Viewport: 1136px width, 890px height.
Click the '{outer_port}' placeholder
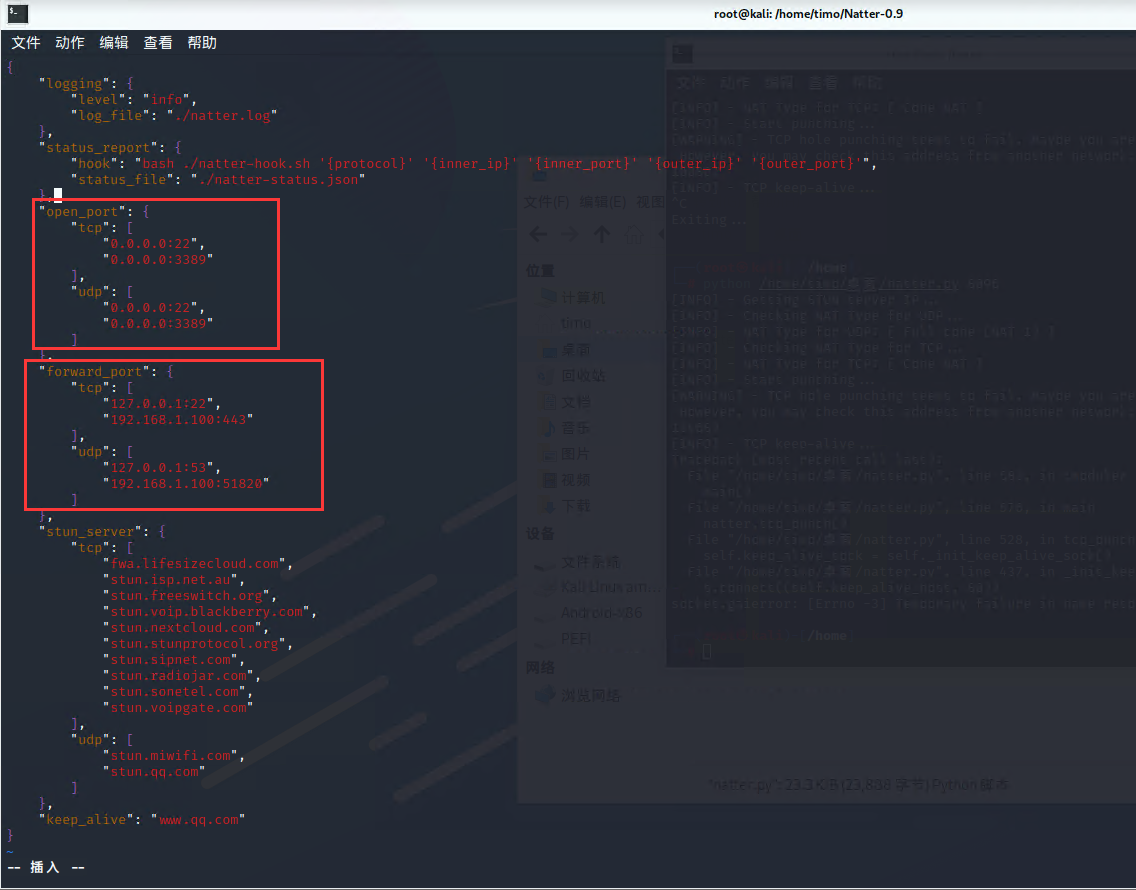[x=804, y=163]
